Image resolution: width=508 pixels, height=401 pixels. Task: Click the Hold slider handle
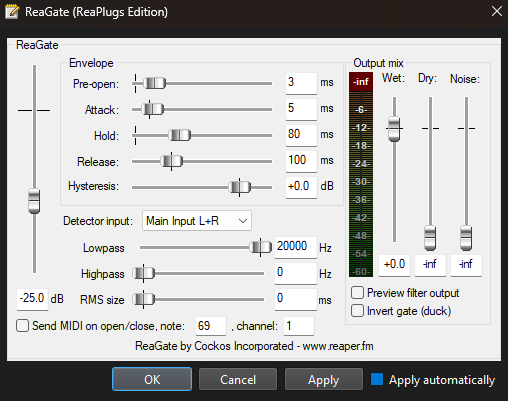[x=179, y=135]
